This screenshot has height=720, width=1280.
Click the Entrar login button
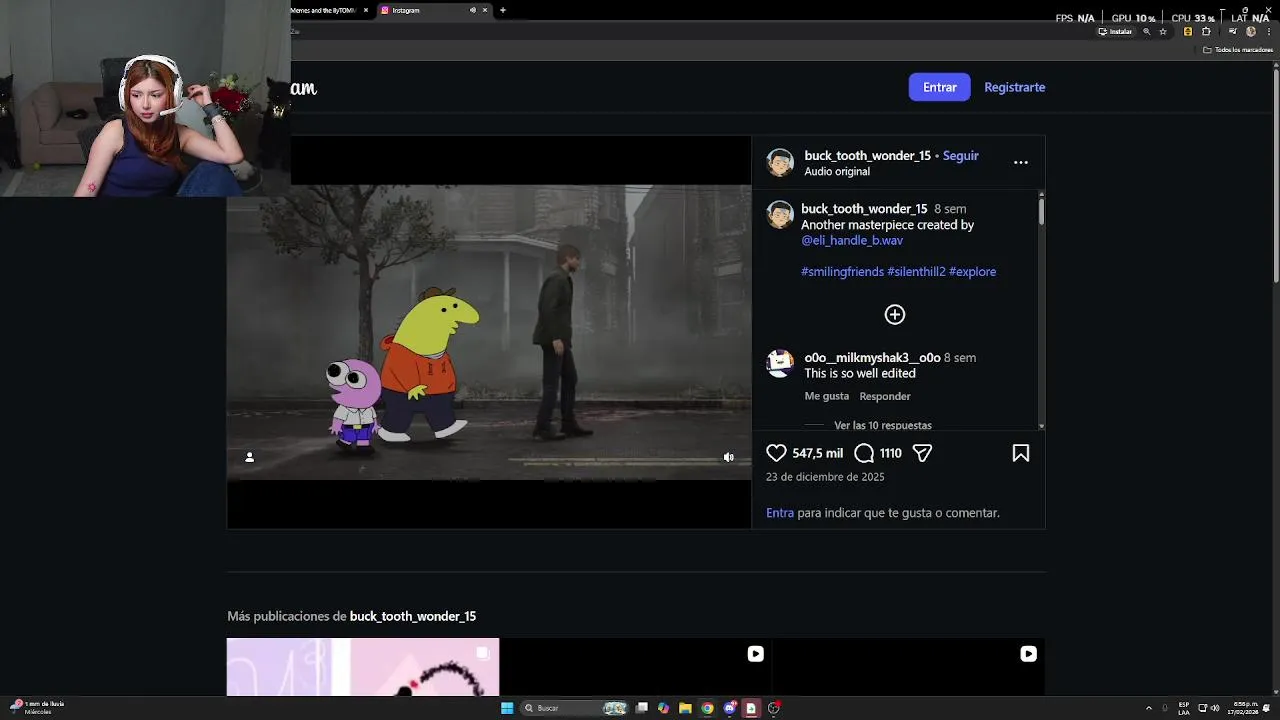tap(939, 87)
